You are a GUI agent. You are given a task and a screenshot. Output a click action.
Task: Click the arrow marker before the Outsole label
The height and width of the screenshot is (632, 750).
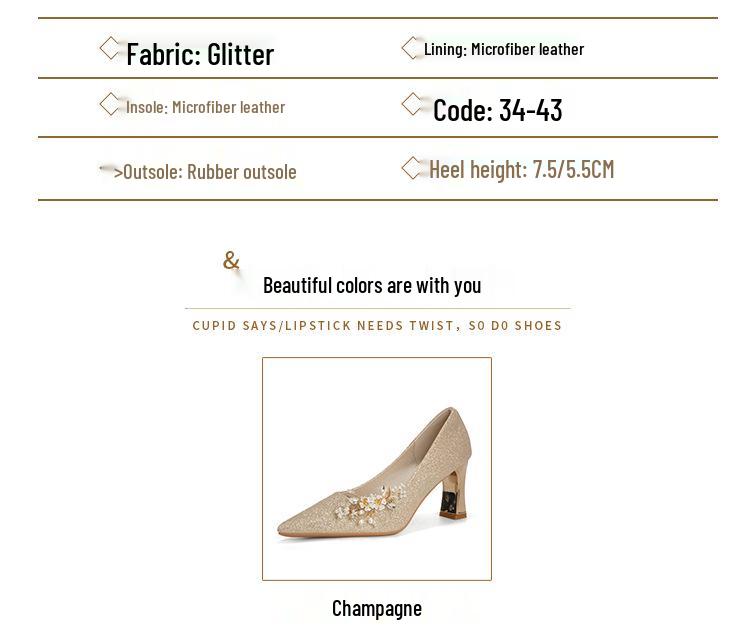110,171
